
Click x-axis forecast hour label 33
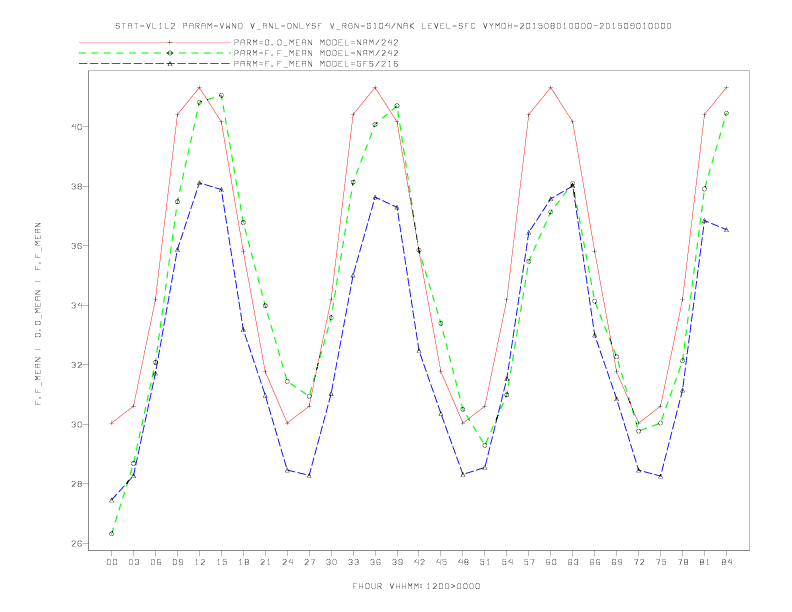coord(353,562)
